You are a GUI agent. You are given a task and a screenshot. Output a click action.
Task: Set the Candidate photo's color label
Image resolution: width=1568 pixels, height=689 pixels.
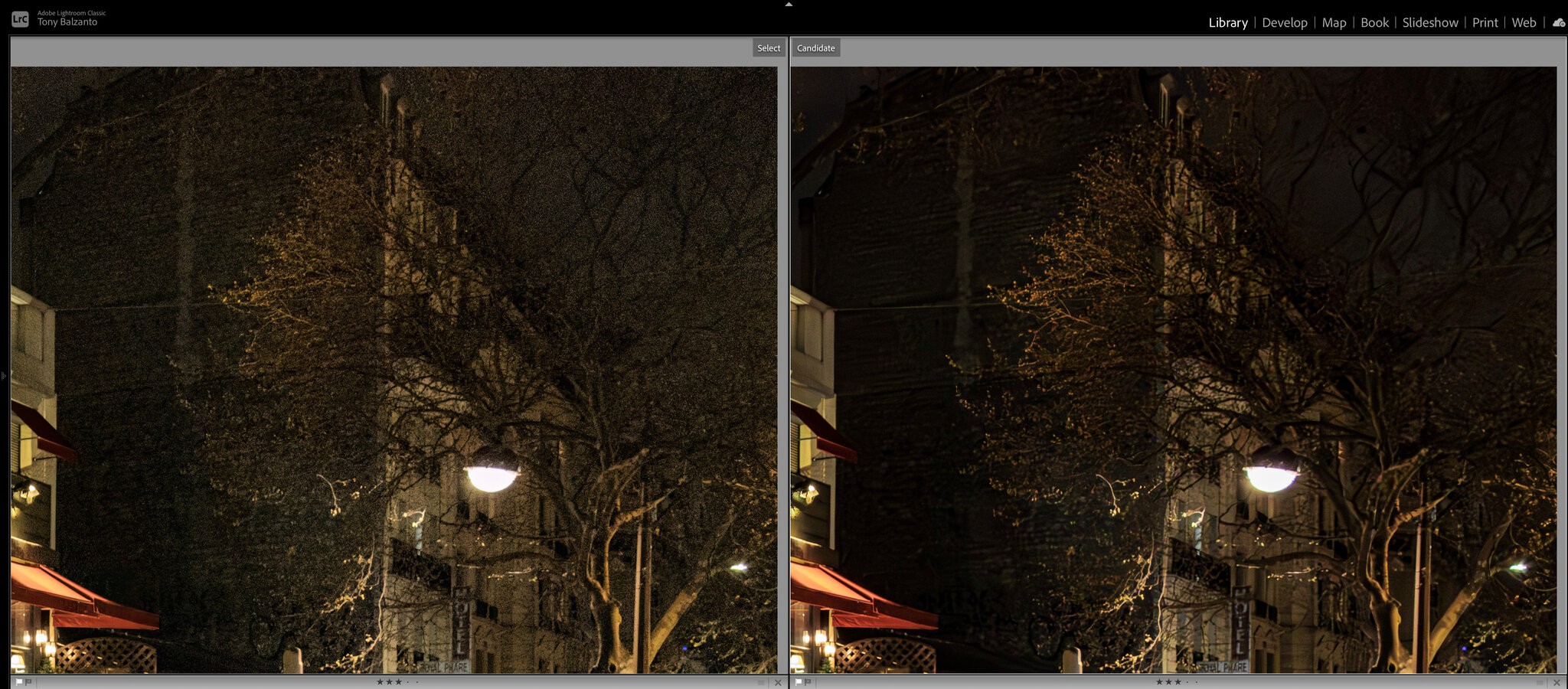pos(1540,683)
